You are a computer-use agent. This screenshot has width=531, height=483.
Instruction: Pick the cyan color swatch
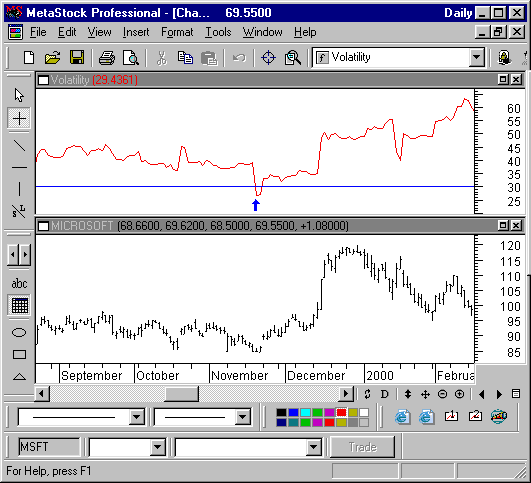point(305,412)
